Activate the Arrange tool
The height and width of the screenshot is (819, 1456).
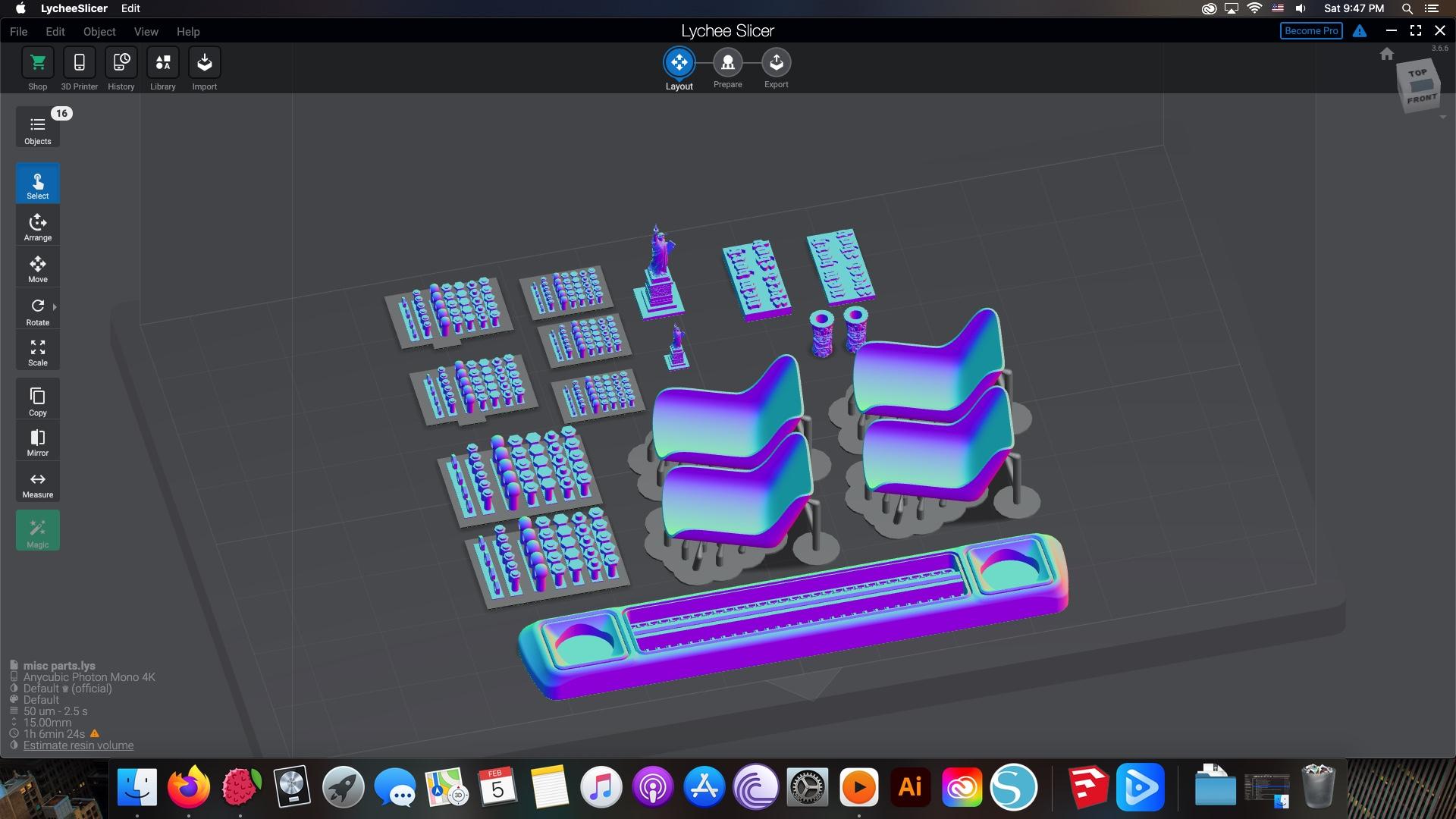coord(37,225)
